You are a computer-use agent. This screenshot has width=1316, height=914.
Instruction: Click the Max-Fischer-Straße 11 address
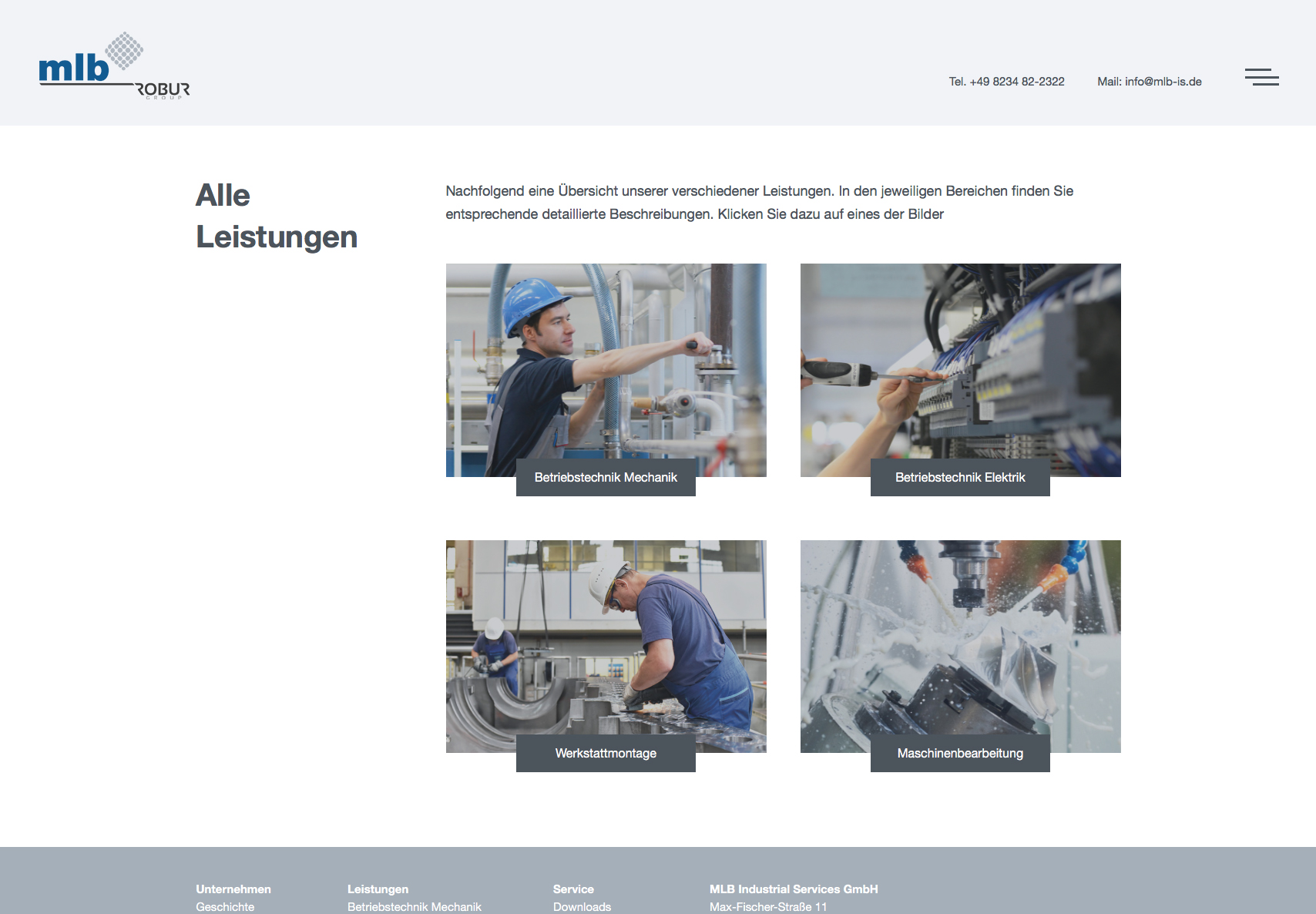768,907
